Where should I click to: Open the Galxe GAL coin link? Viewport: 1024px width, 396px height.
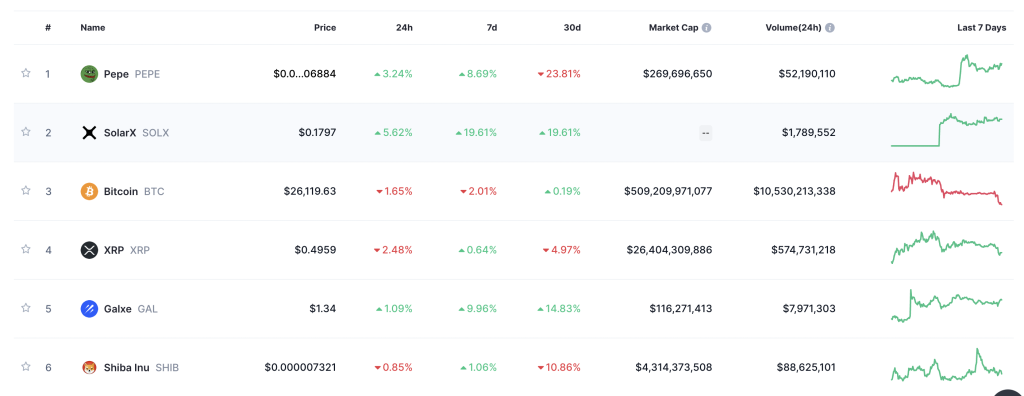click(119, 308)
